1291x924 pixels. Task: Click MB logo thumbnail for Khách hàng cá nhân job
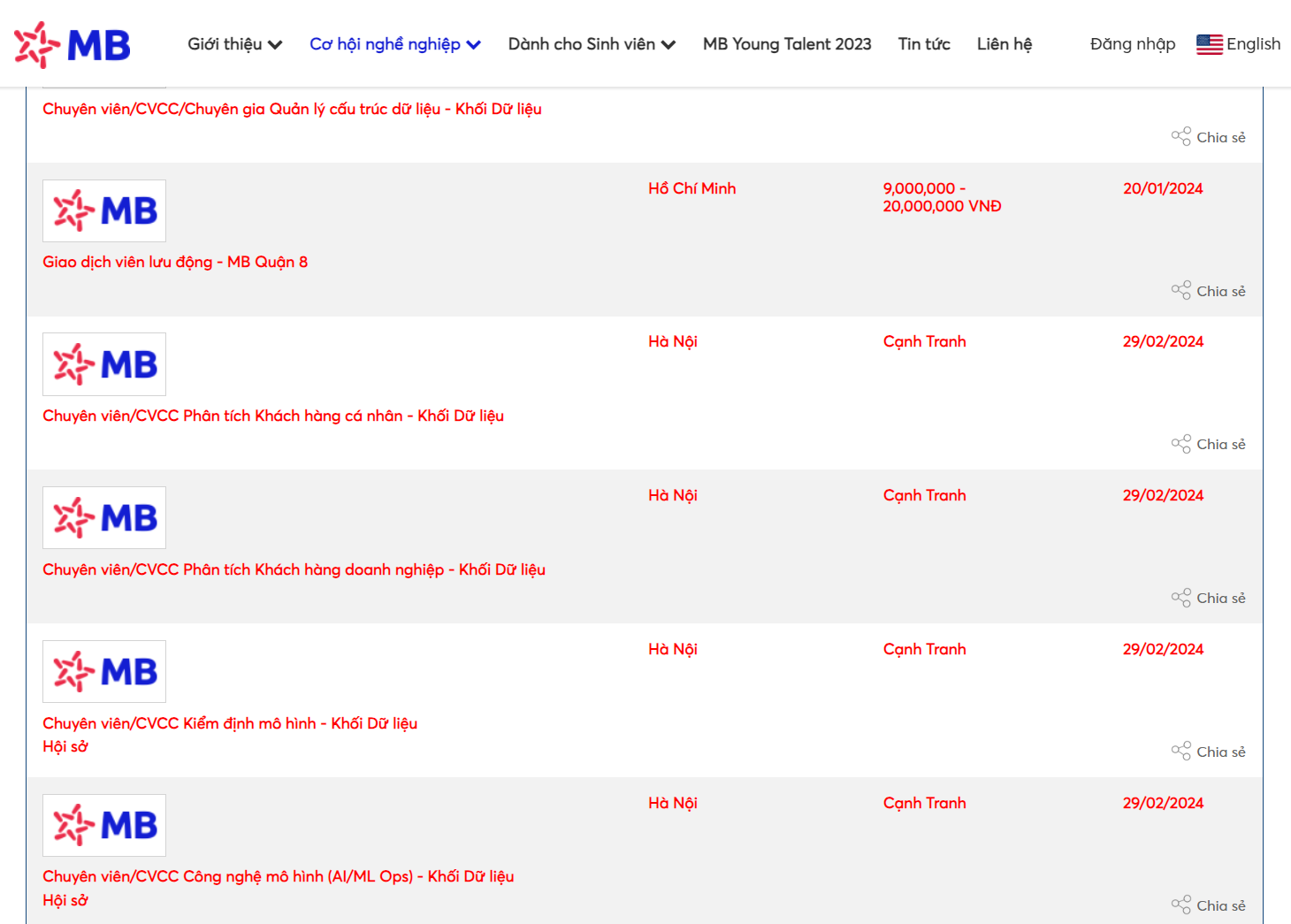pyautogui.click(x=104, y=364)
